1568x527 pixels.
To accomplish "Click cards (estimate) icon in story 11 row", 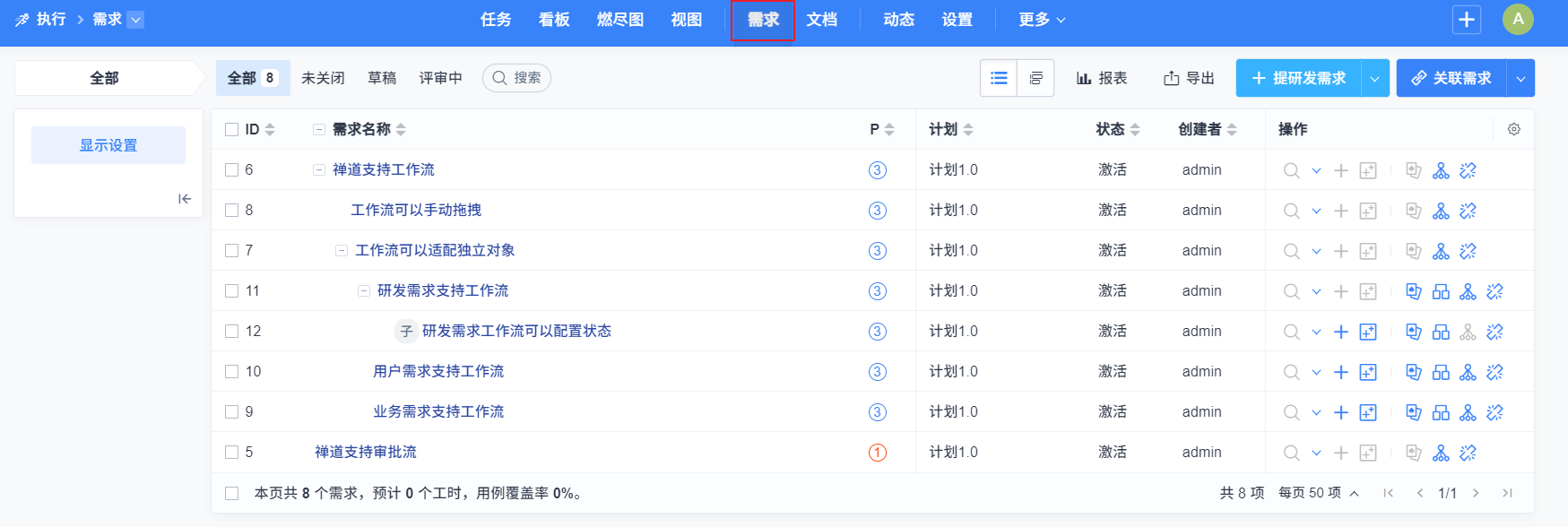I will click(x=1414, y=291).
